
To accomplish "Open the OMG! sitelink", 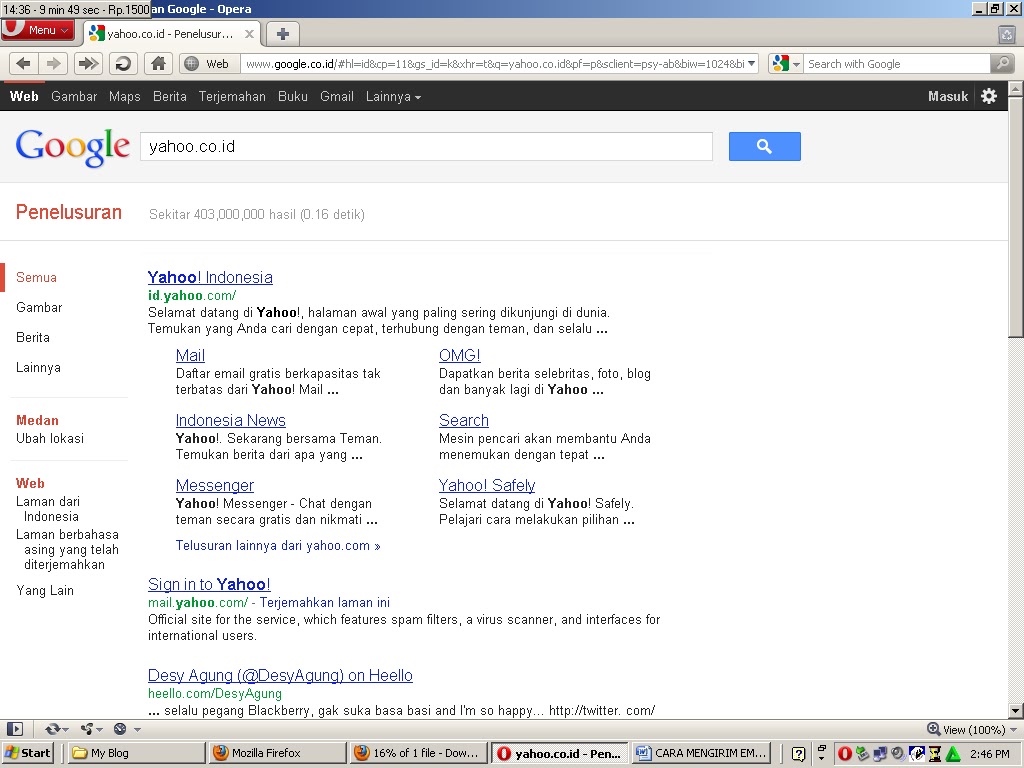I will point(460,355).
